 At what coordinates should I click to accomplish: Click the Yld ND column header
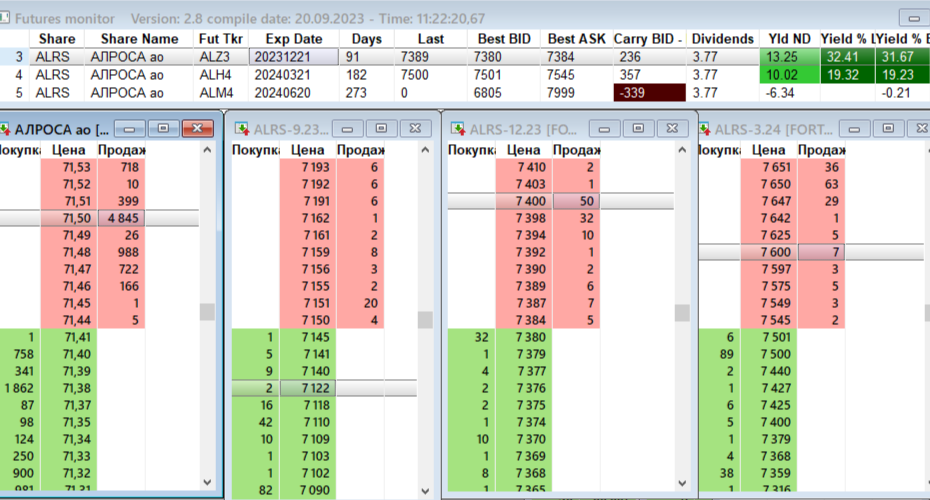click(x=789, y=39)
